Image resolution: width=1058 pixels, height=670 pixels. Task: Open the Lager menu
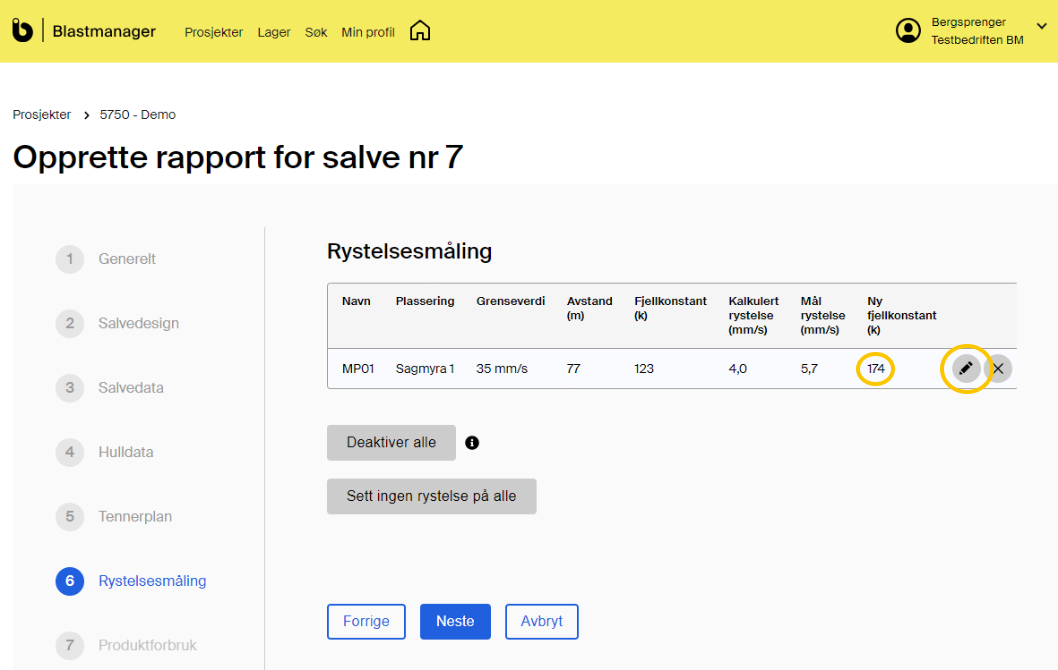274,32
